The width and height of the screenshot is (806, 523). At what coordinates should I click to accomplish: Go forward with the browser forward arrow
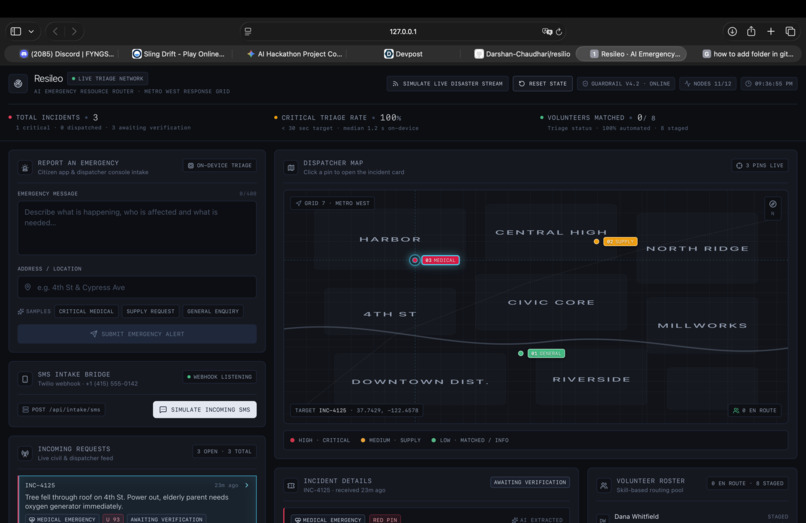tap(74, 31)
